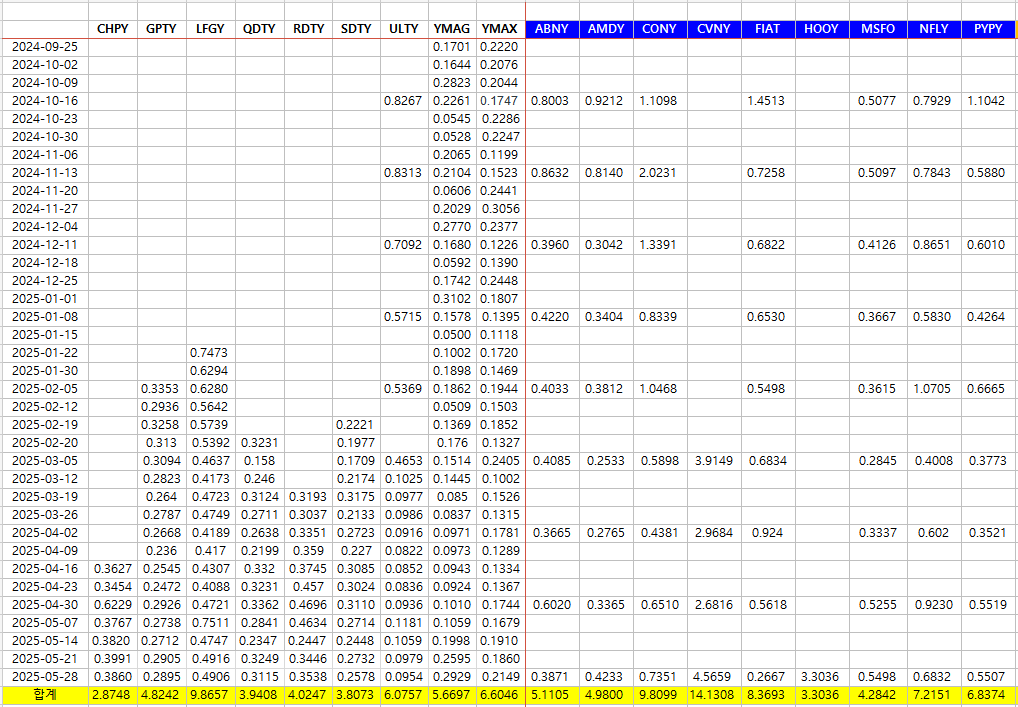Viewport: 1018px width, 707px height.
Task: Select the QDTY column header
Action: tap(259, 29)
